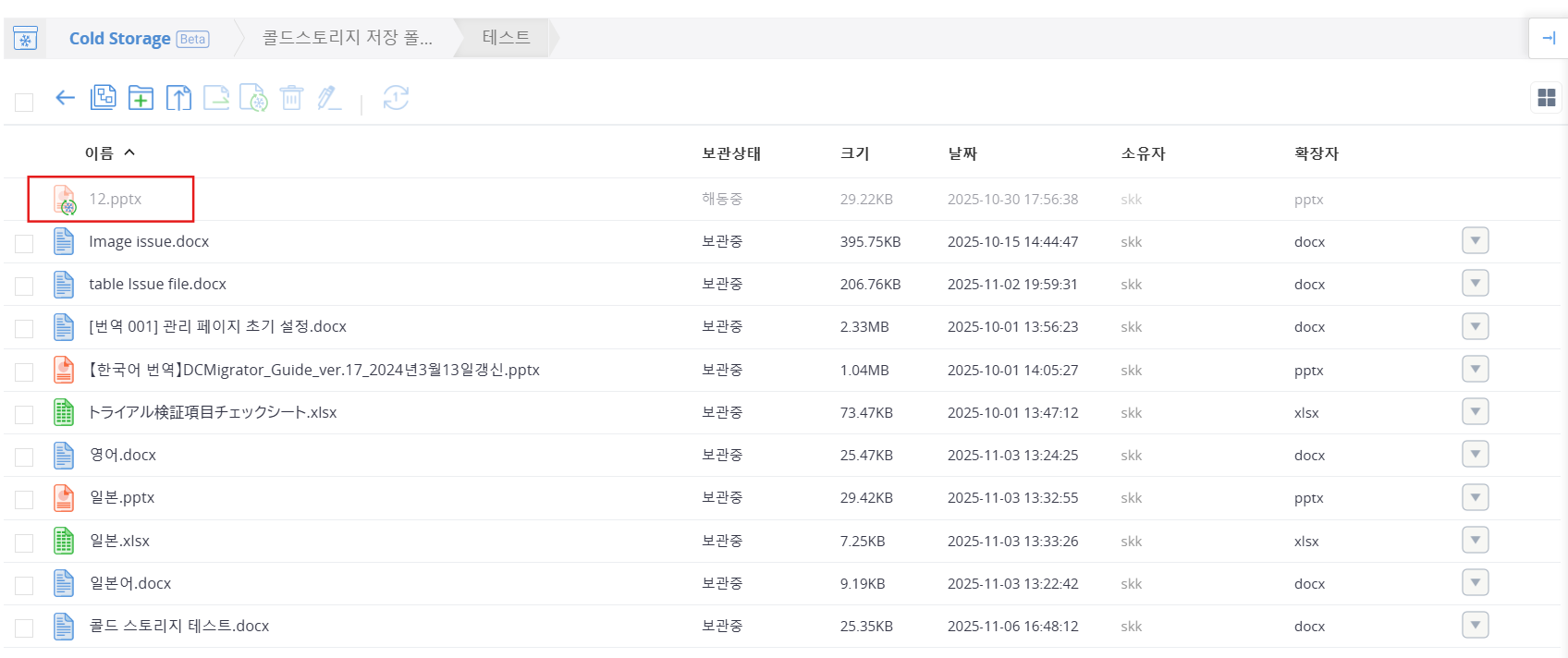This screenshot has height=658, width=1568.
Task: Switch to grid view layout
Action: 1546,98
